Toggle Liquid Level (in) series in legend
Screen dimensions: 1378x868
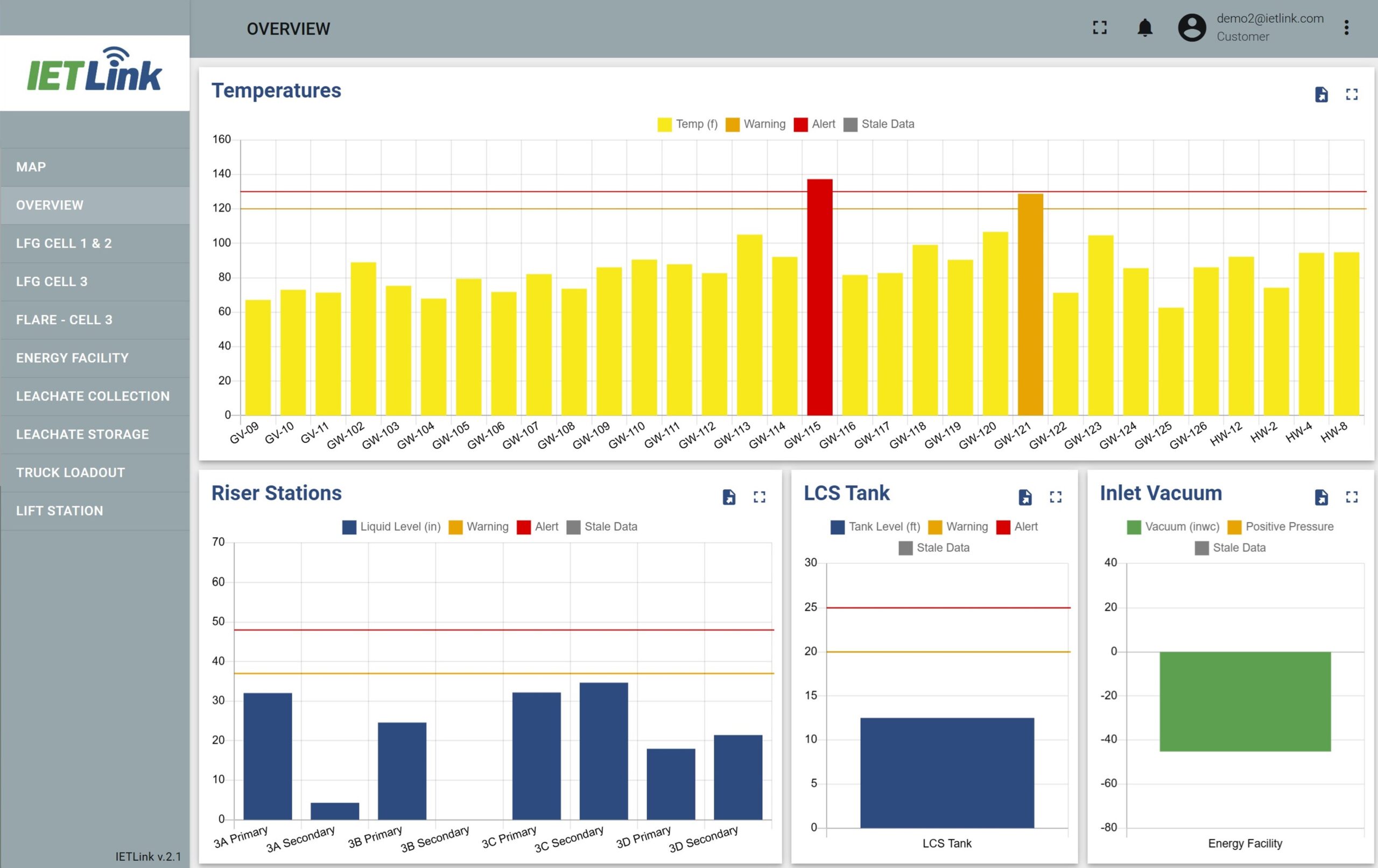pyautogui.click(x=391, y=526)
